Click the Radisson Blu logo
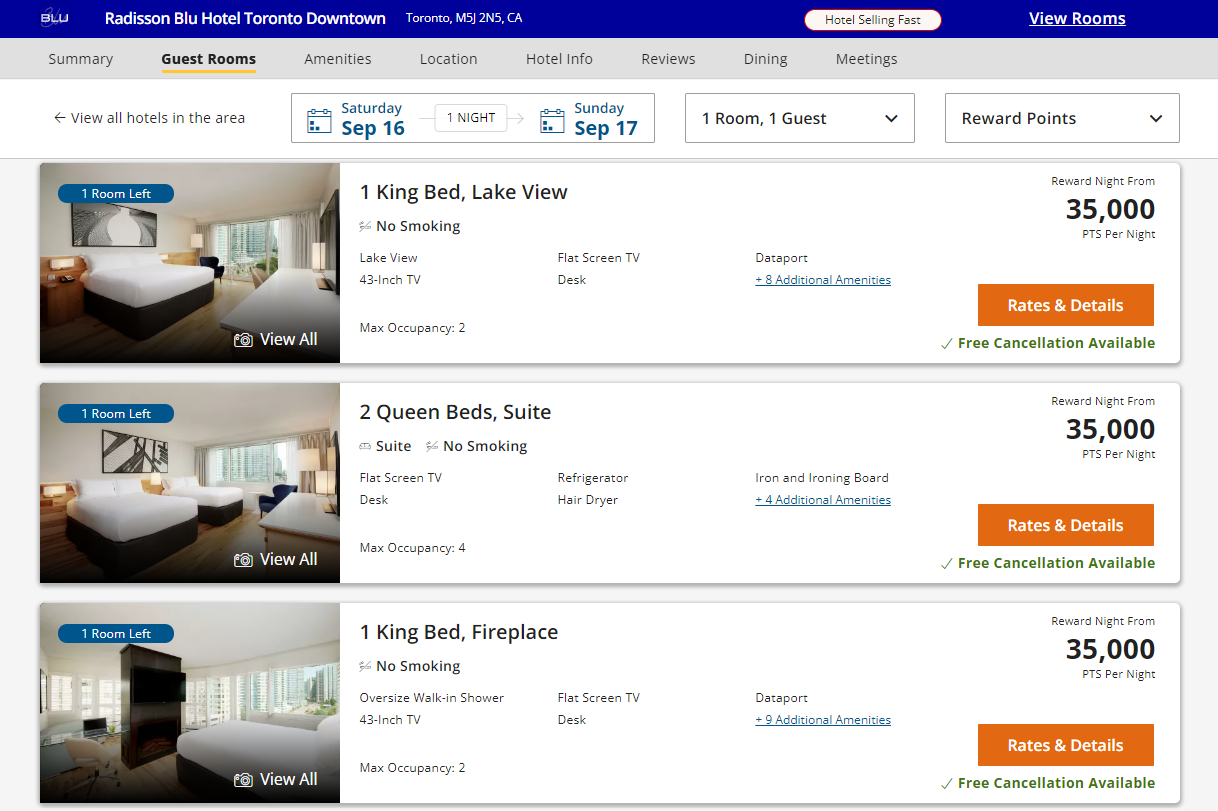 pos(54,17)
